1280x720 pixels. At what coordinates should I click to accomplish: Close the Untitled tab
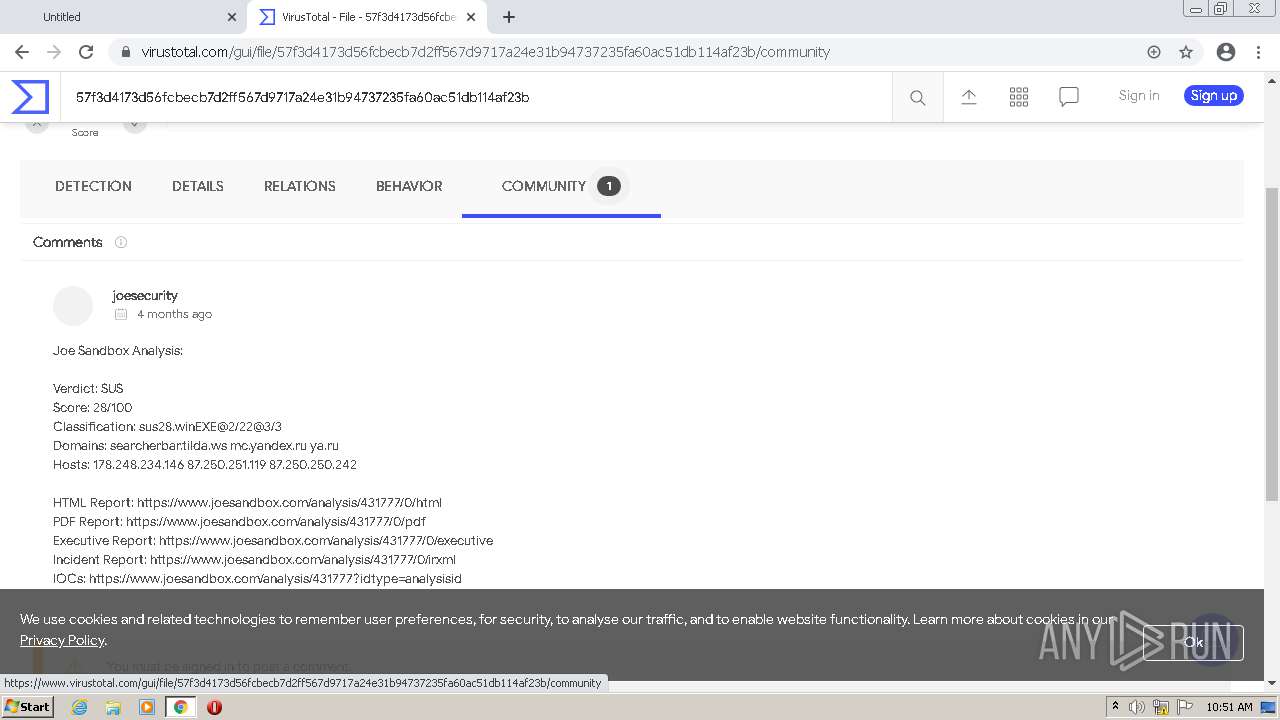(x=232, y=17)
